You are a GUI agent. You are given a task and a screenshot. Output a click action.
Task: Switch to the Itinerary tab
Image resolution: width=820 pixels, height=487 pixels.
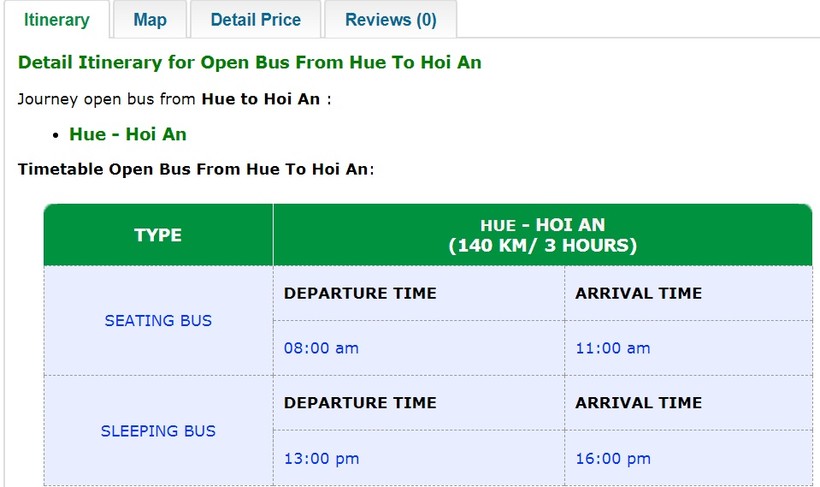tap(57, 20)
